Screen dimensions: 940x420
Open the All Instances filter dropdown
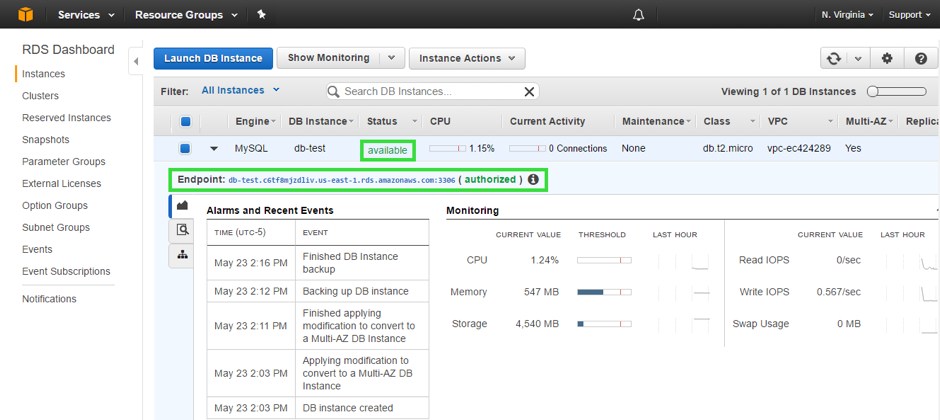coord(240,91)
